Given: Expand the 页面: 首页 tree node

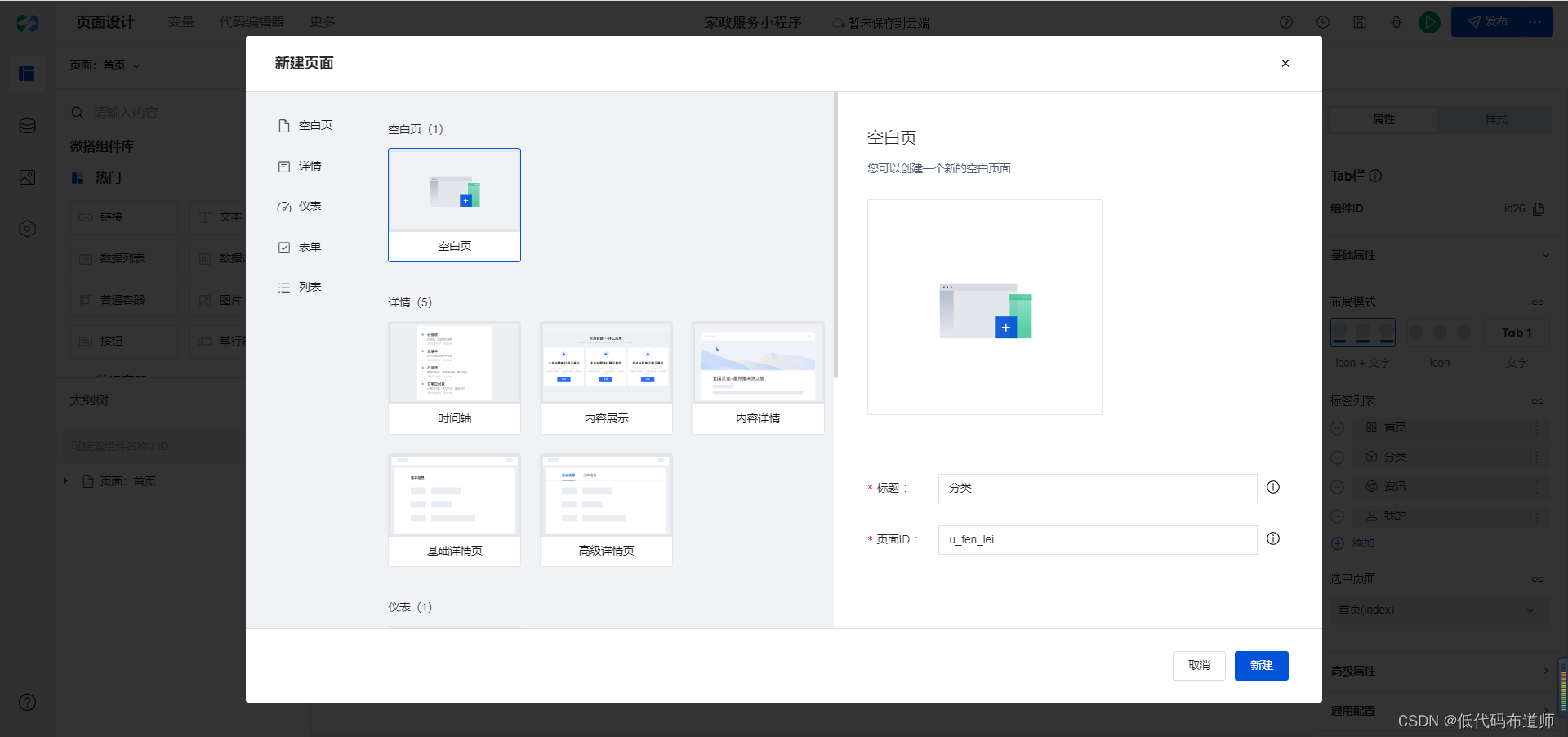Looking at the screenshot, I should point(65,481).
